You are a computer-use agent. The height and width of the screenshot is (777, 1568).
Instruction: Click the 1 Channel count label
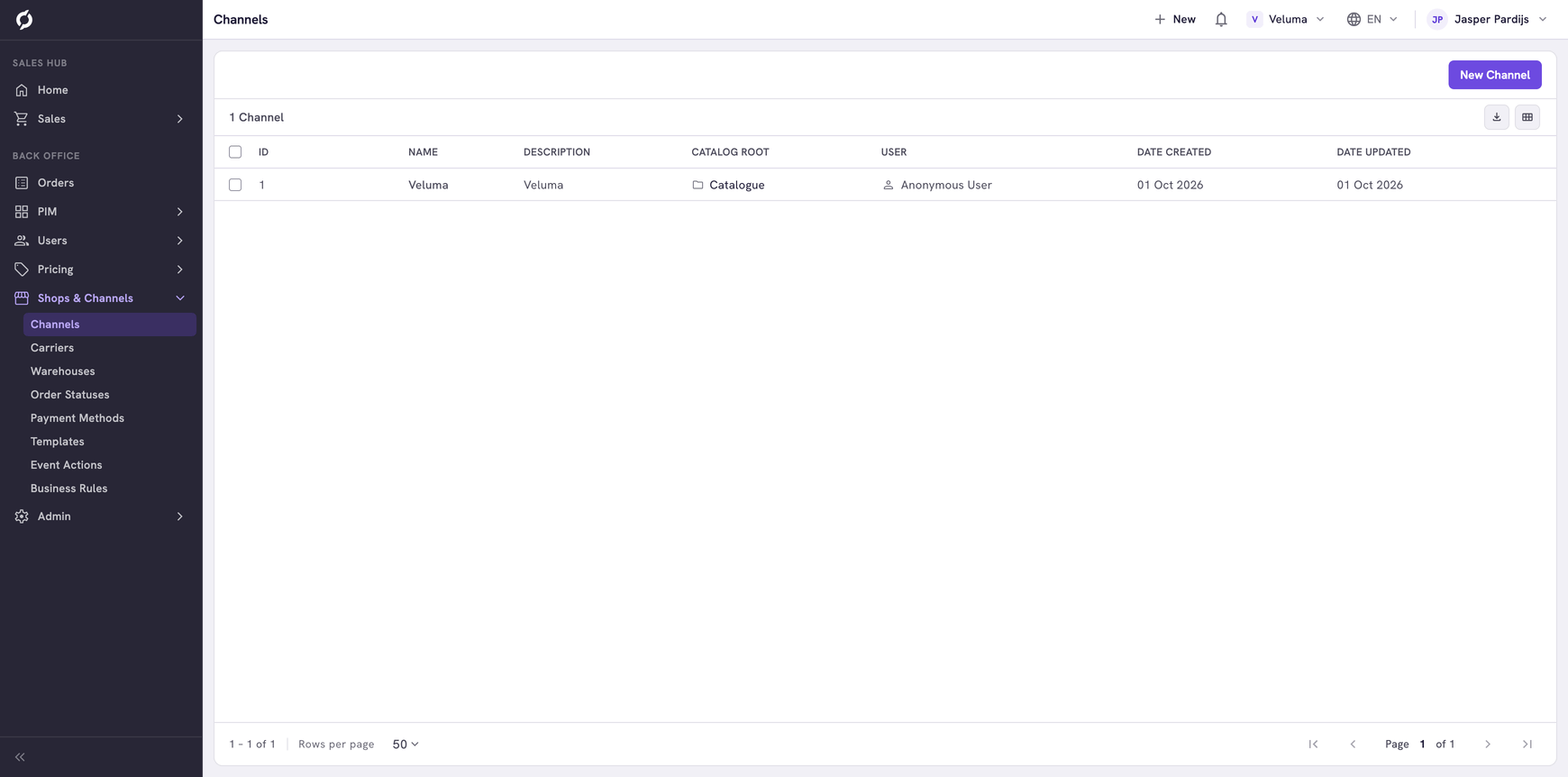coord(257,117)
